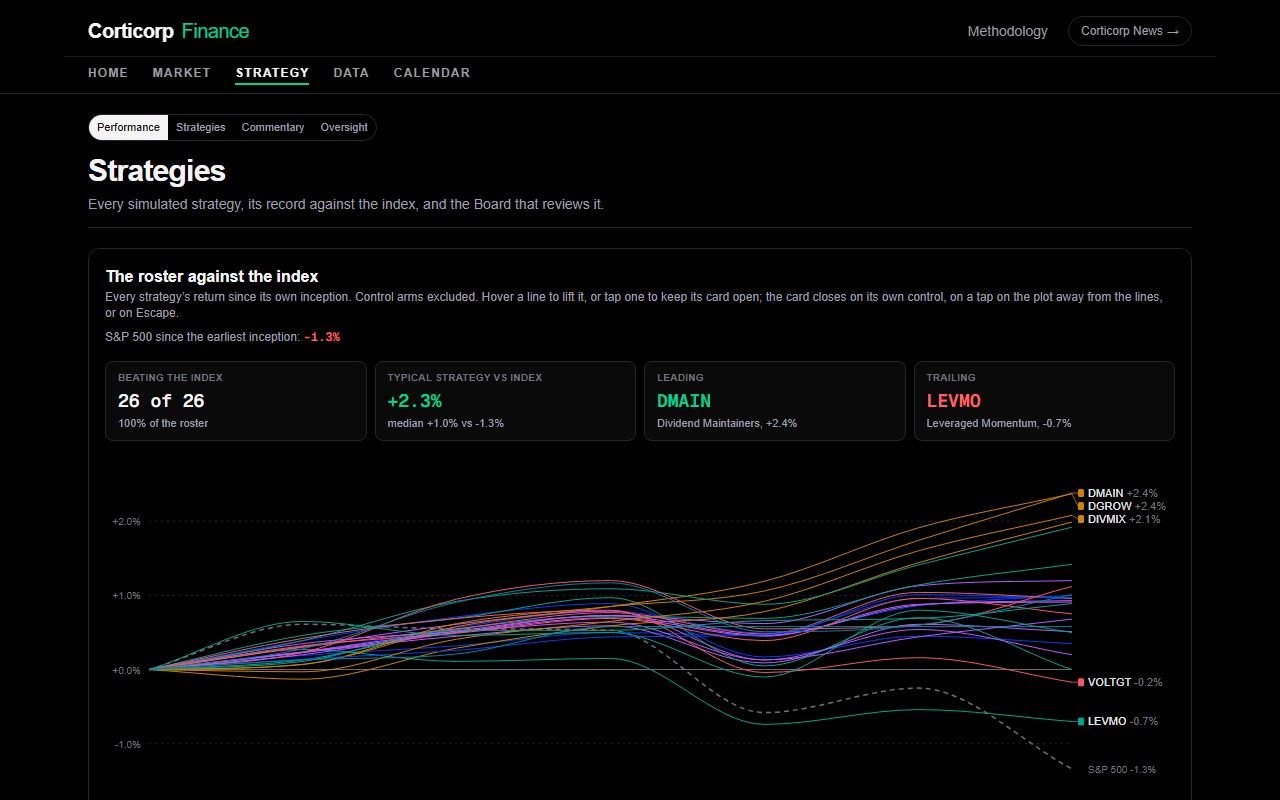This screenshot has width=1280, height=800.
Task: Select the DIVMIX legend marker
Action: [x=1081, y=519]
